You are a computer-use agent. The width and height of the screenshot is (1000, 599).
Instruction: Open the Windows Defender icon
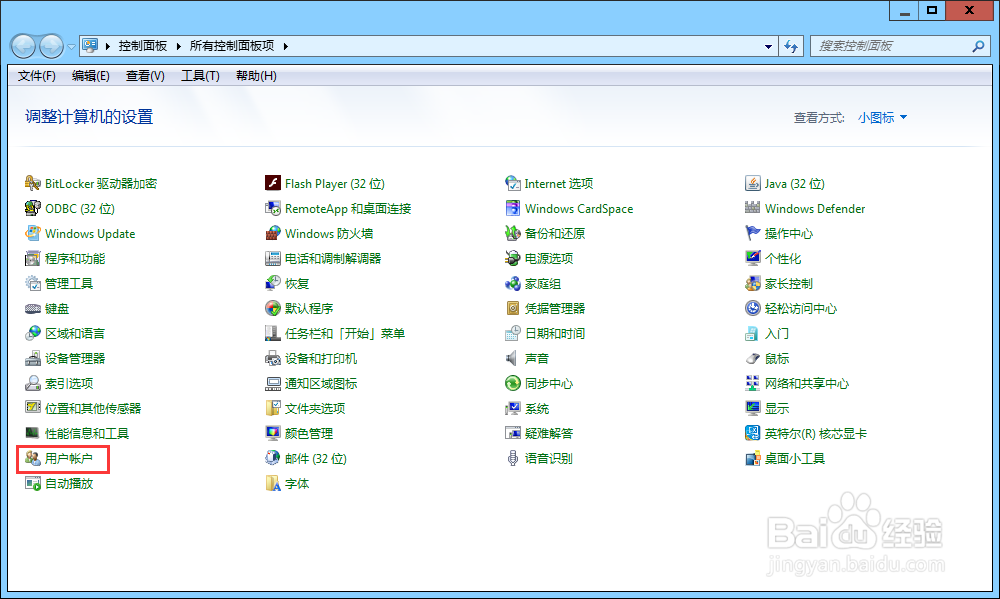click(x=753, y=209)
